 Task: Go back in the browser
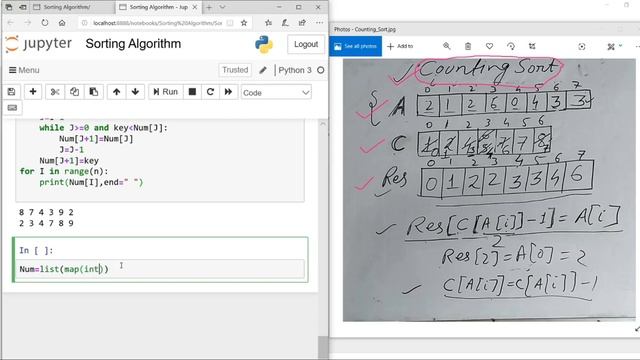pos(11,23)
